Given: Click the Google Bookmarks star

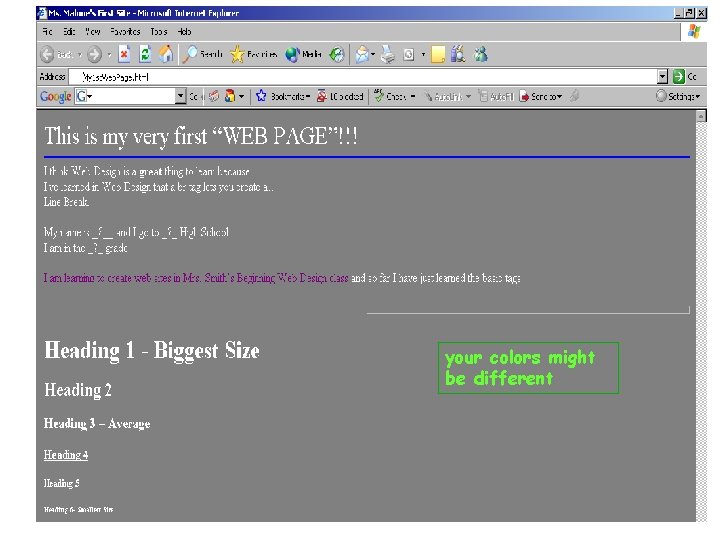Looking at the screenshot, I should point(261,96).
